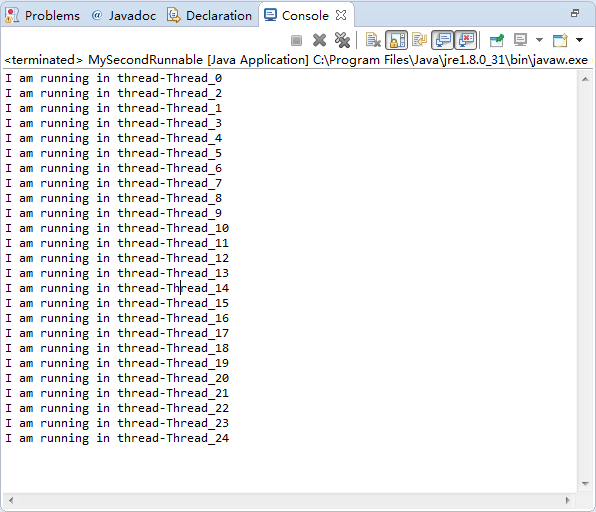Click the output line ending Thread_6

coord(113,168)
